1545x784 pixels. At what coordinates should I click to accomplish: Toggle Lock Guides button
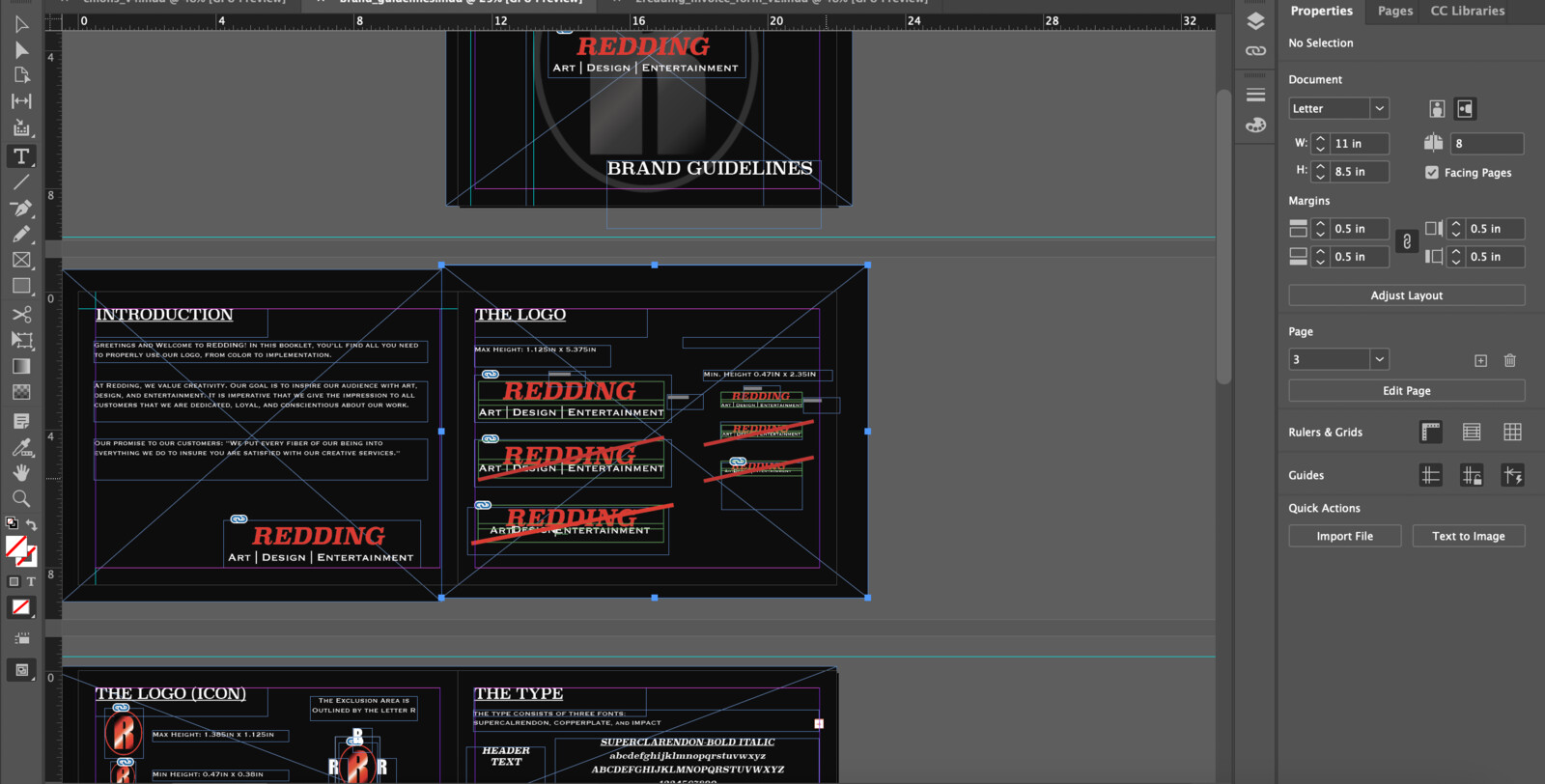click(1472, 475)
